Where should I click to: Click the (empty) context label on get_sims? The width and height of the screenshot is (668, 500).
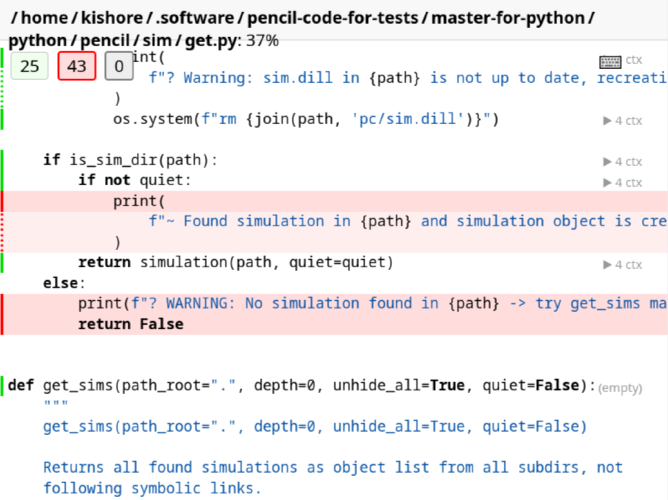[x=619, y=387]
